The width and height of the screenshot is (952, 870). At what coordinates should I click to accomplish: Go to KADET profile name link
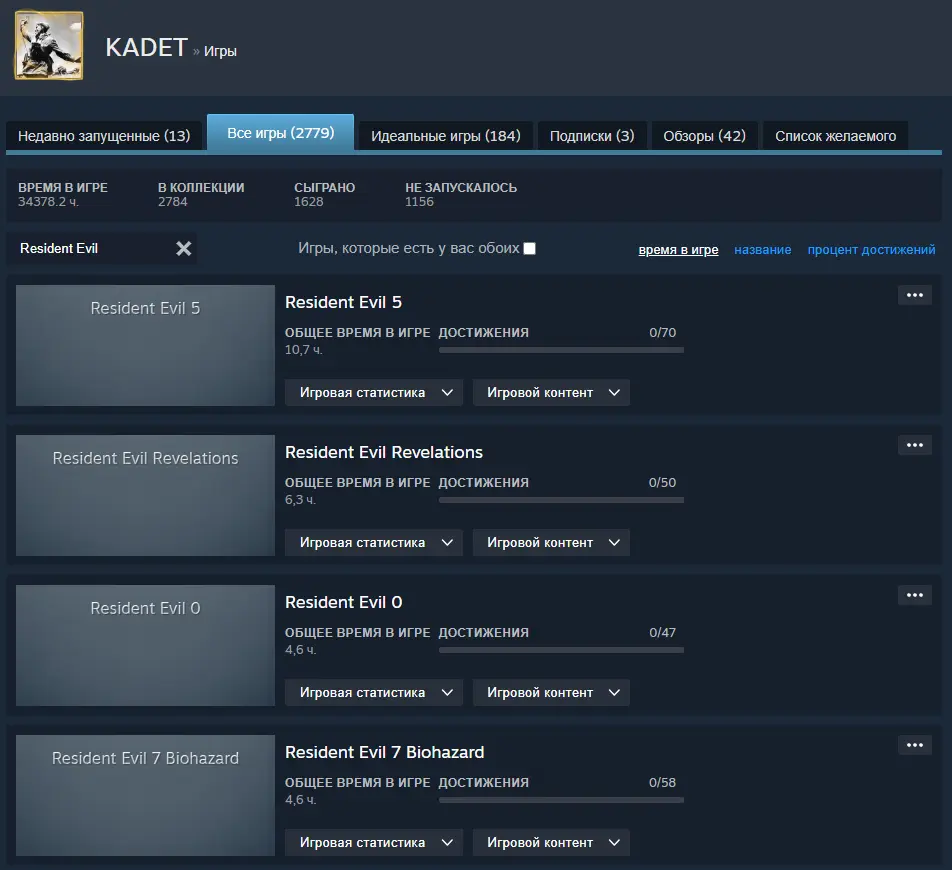[x=146, y=47]
